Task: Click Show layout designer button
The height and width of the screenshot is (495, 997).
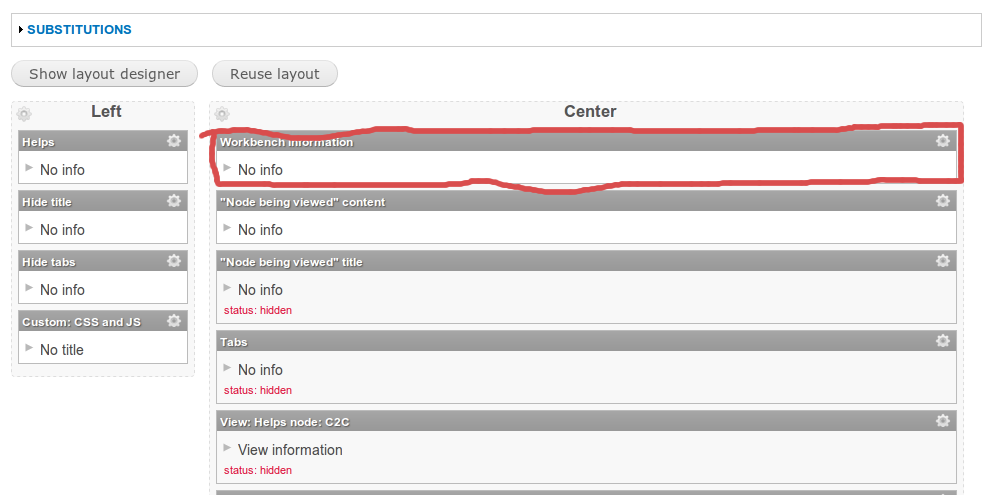Action: click(104, 74)
